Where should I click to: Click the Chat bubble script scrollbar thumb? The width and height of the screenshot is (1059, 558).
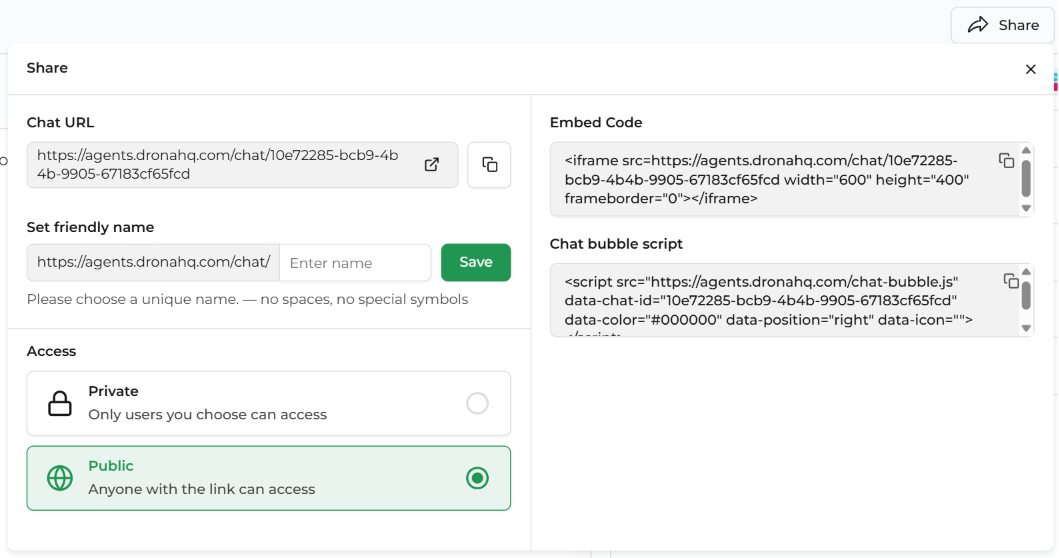[1026, 295]
